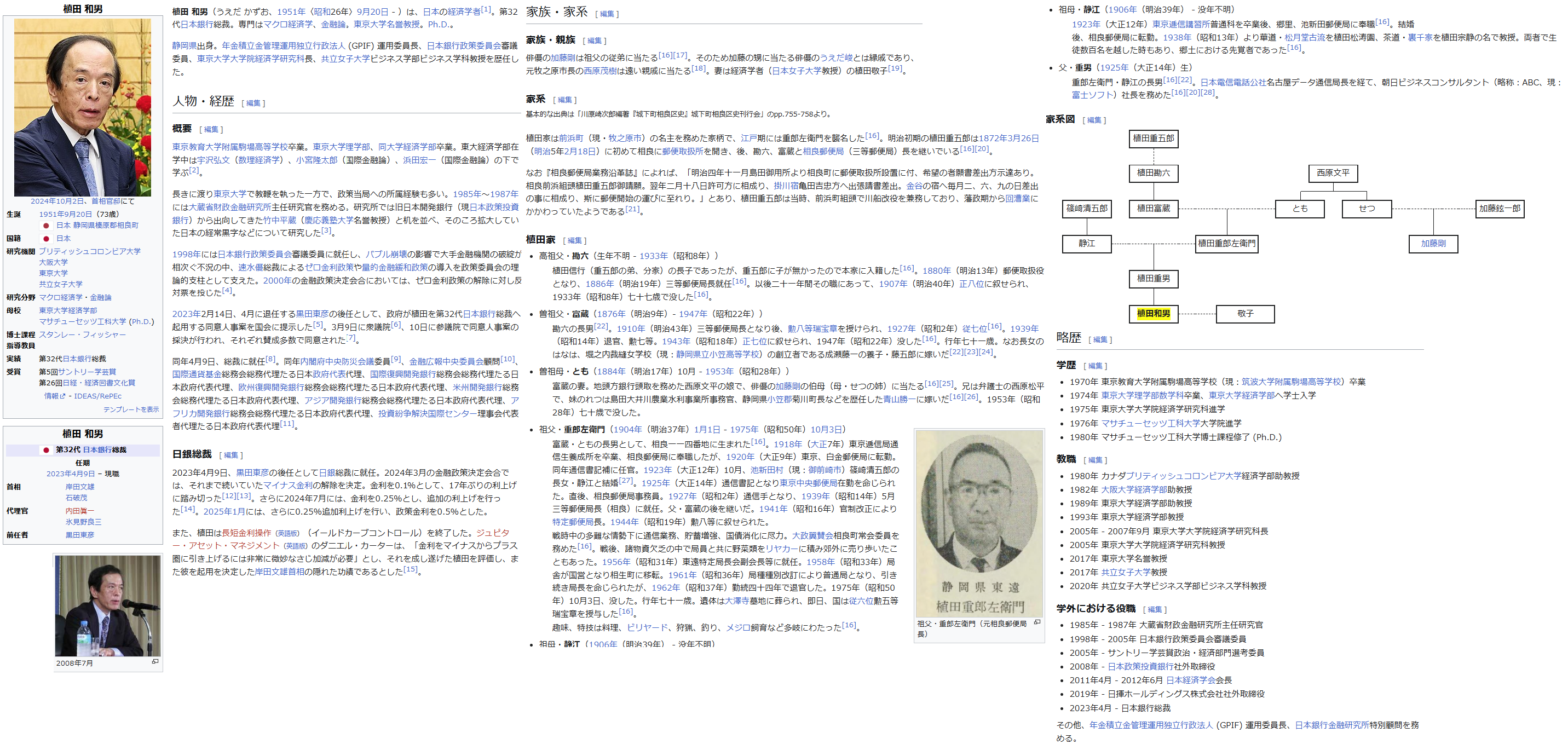Open the main infobox portrait photo
Screen dimensions: 1568x750
[83, 107]
